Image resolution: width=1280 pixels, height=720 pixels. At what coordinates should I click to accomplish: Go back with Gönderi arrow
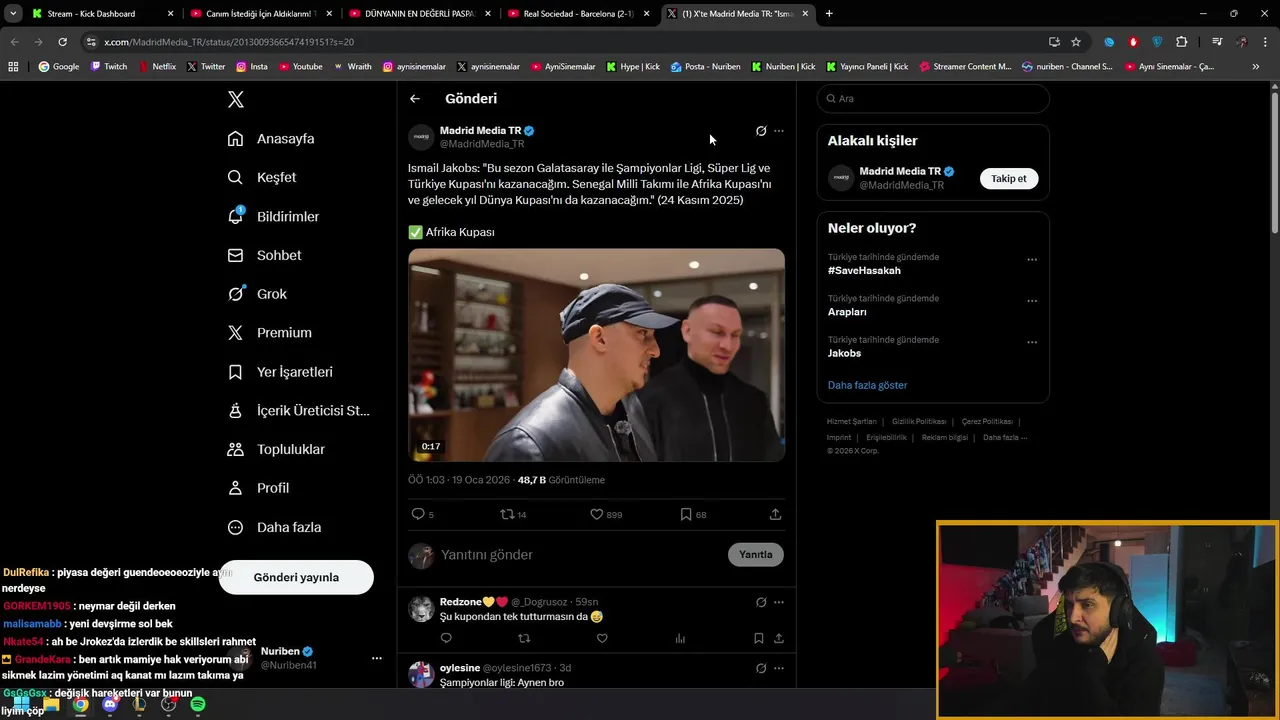(415, 99)
